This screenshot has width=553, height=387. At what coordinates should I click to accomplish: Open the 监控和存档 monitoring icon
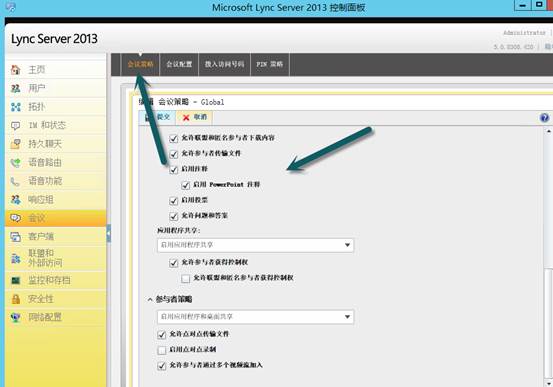16,280
